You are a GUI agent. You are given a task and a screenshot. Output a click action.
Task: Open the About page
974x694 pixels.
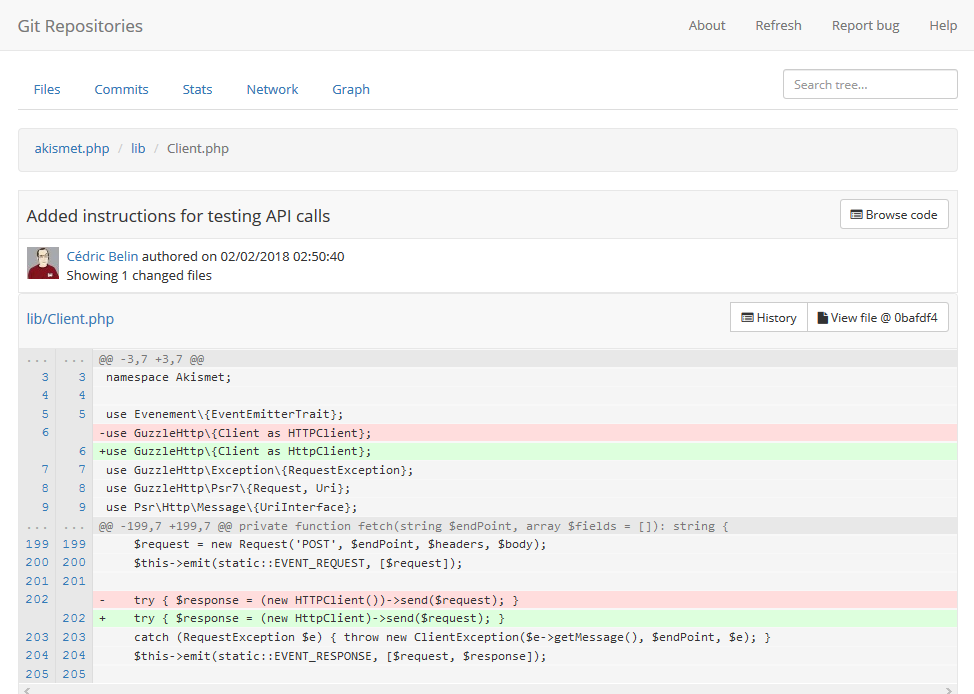click(x=707, y=25)
